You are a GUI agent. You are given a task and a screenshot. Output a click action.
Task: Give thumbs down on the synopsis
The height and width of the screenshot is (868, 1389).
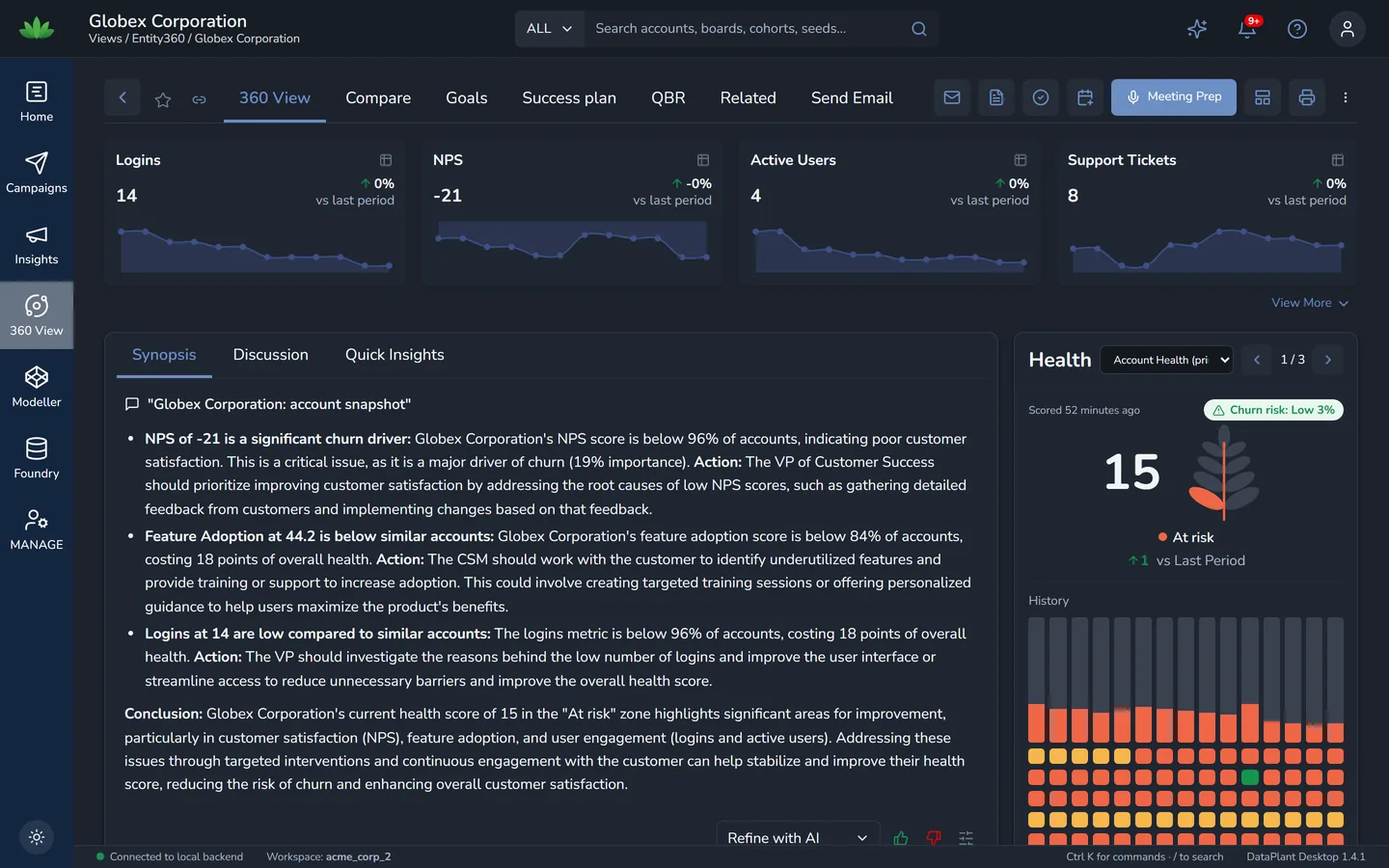point(934,838)
